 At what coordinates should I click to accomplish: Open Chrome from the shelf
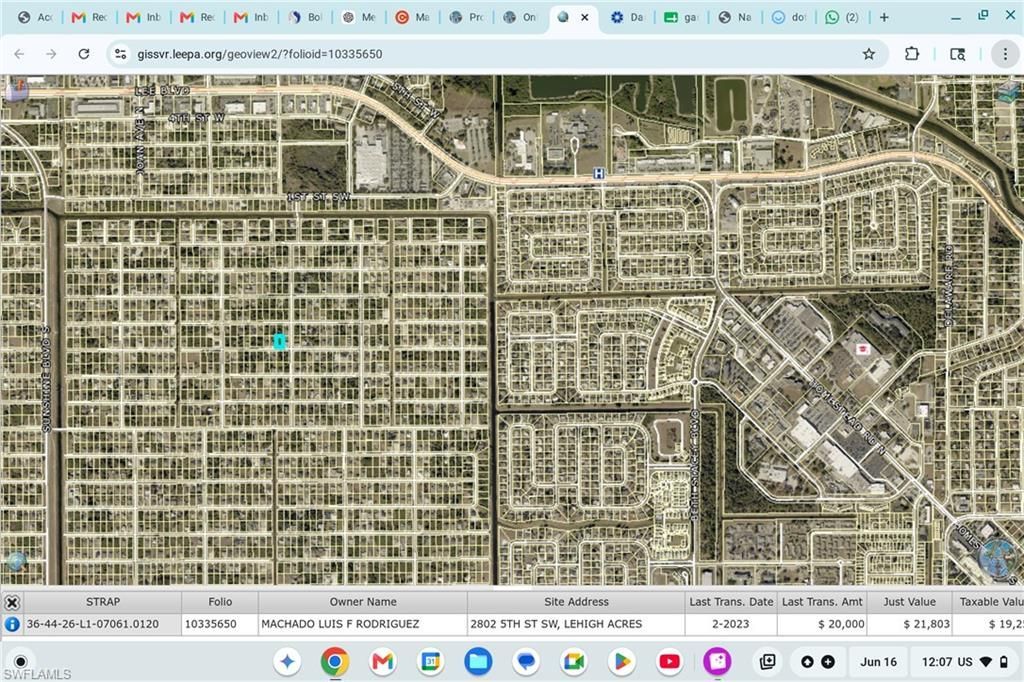(x=334, y=662)
